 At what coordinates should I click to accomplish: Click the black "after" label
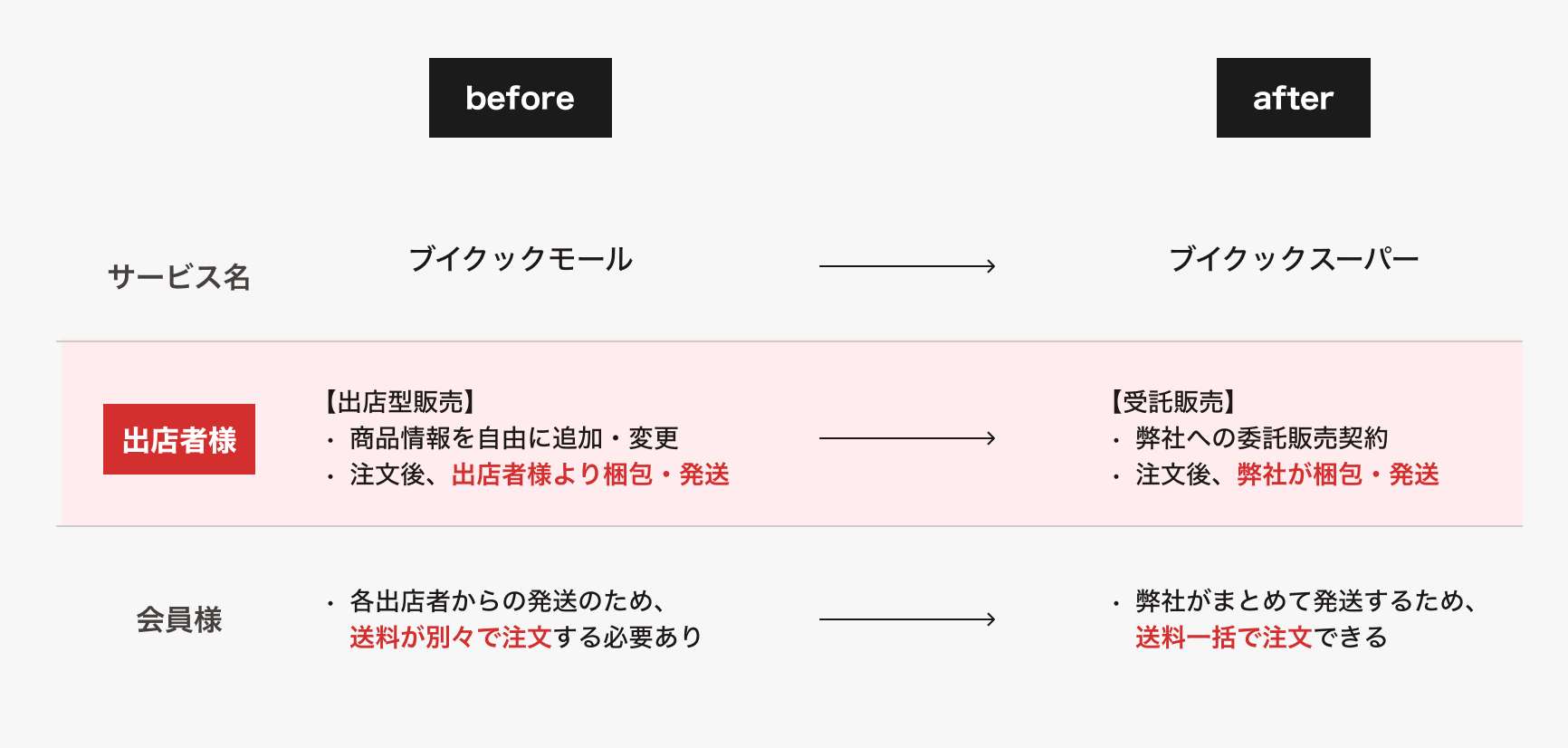pos(1293,98)
